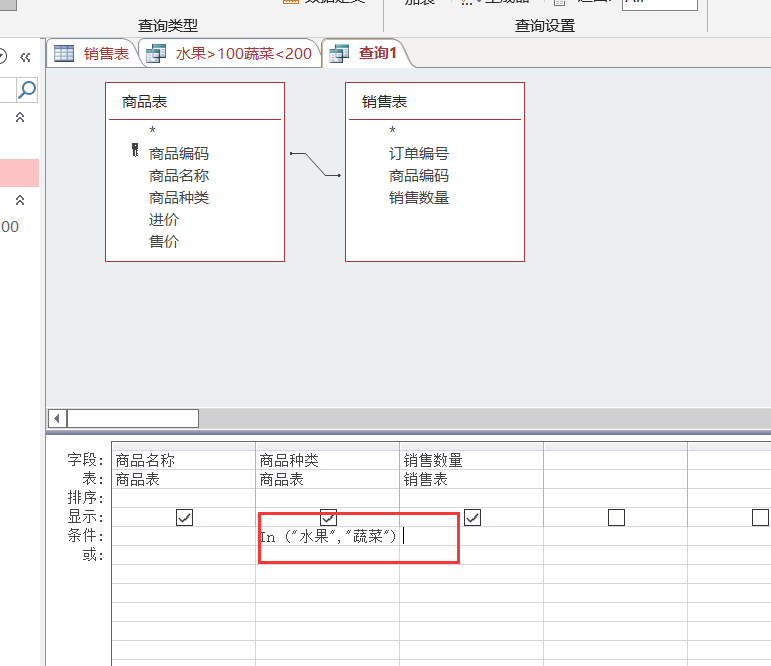Click the 查询设置 ribbon group label
The width and height of the screenshot is (771, 666).
click(x=545, y=25)
